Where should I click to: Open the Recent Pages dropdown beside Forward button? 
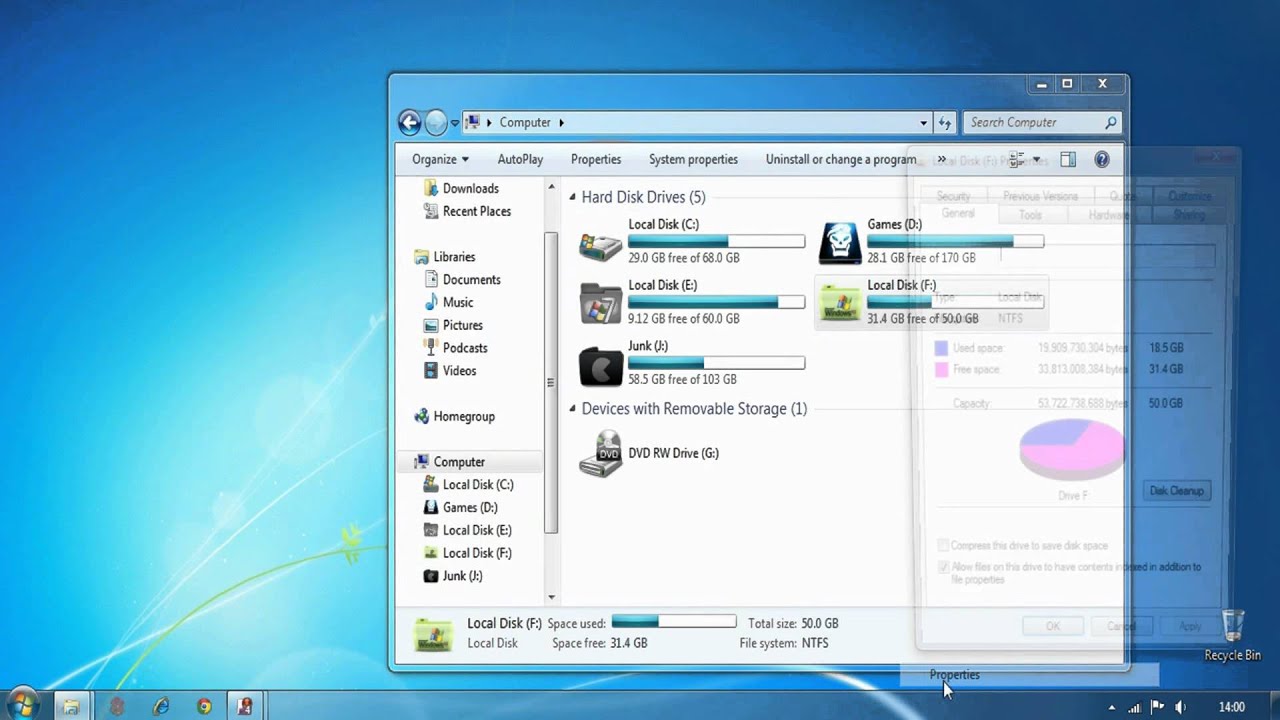coord(455,123)
